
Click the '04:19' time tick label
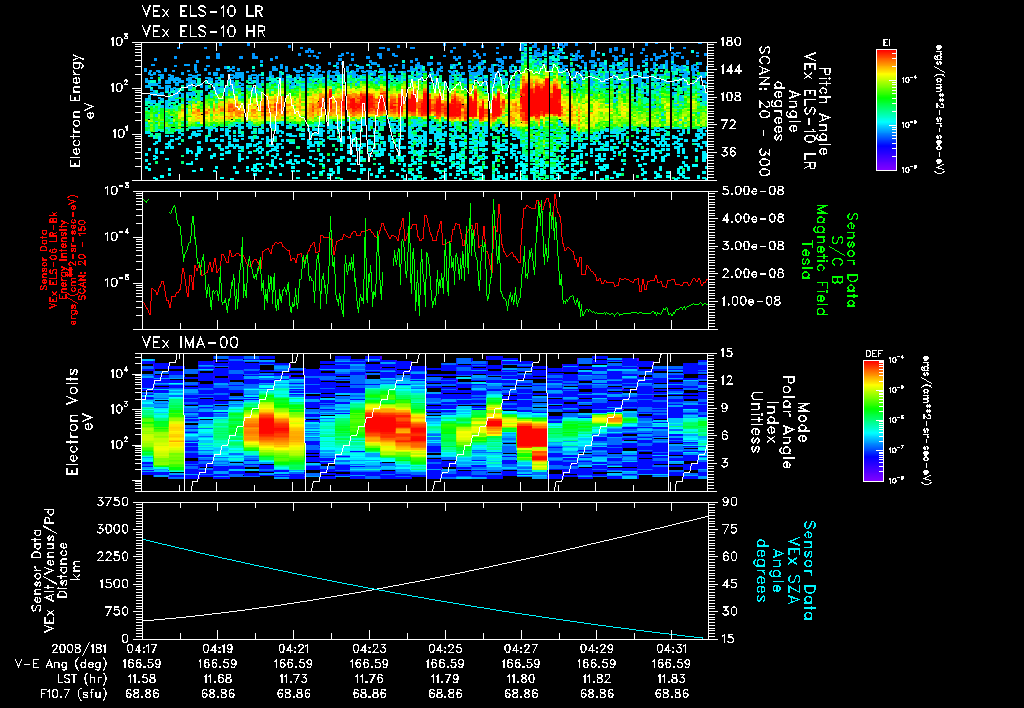coord(217,650)
